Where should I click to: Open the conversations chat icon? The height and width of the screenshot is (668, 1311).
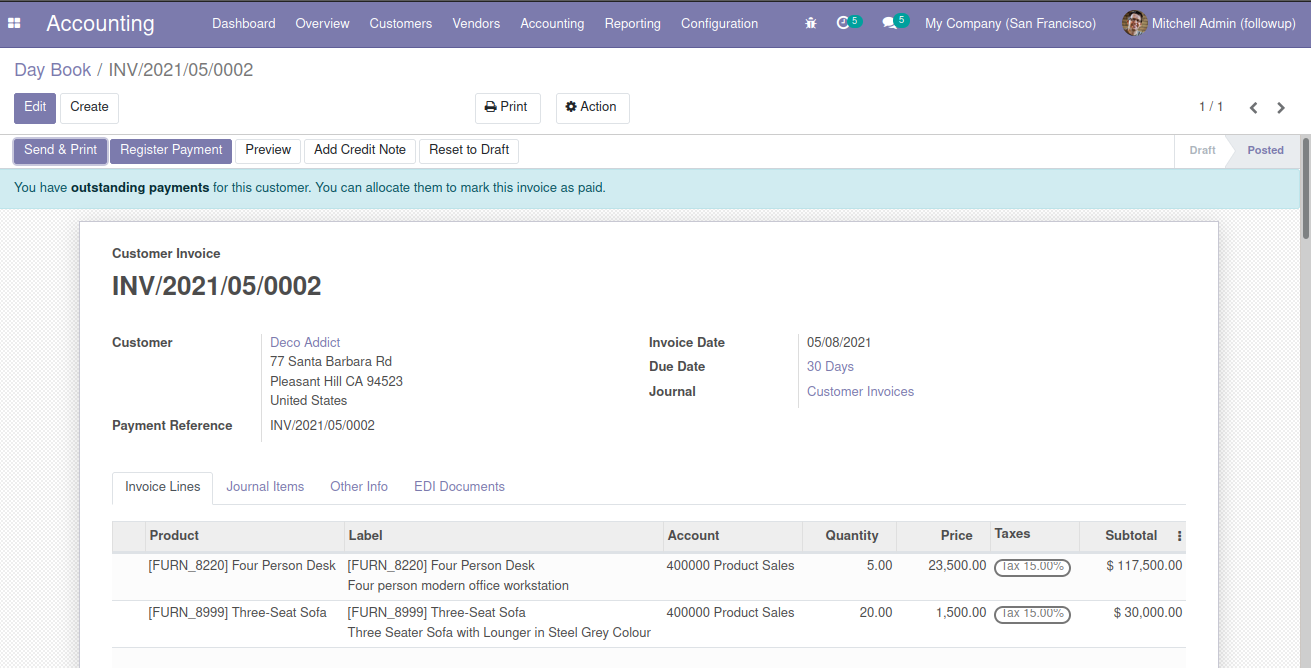(889, 23)
